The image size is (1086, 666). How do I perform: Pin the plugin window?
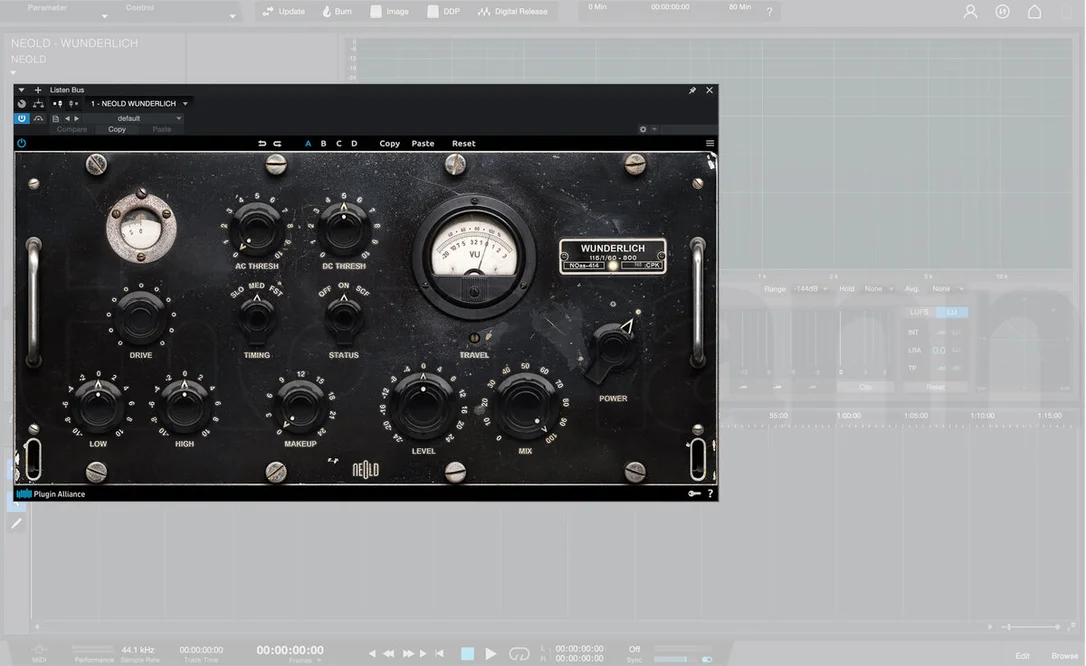(692, 90)
